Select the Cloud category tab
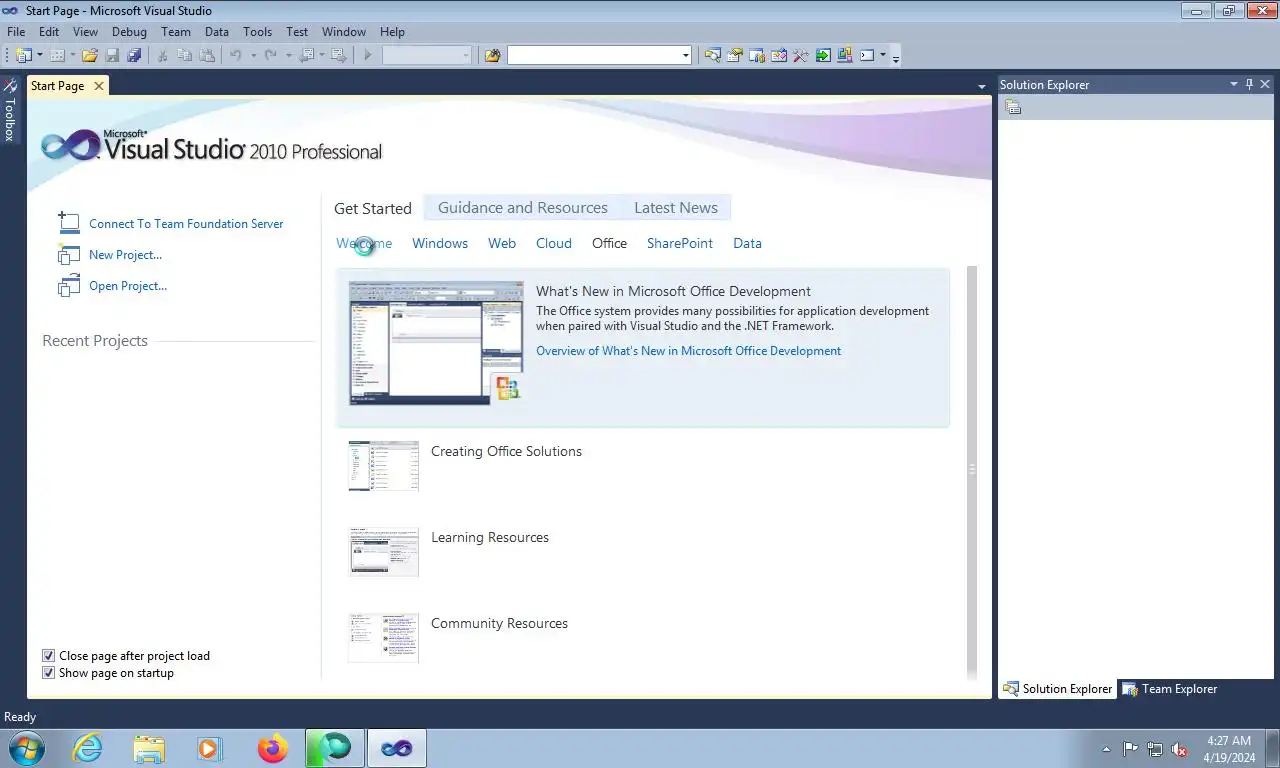The width and height of the screenshot is (1280, 768). pos(554,243)
